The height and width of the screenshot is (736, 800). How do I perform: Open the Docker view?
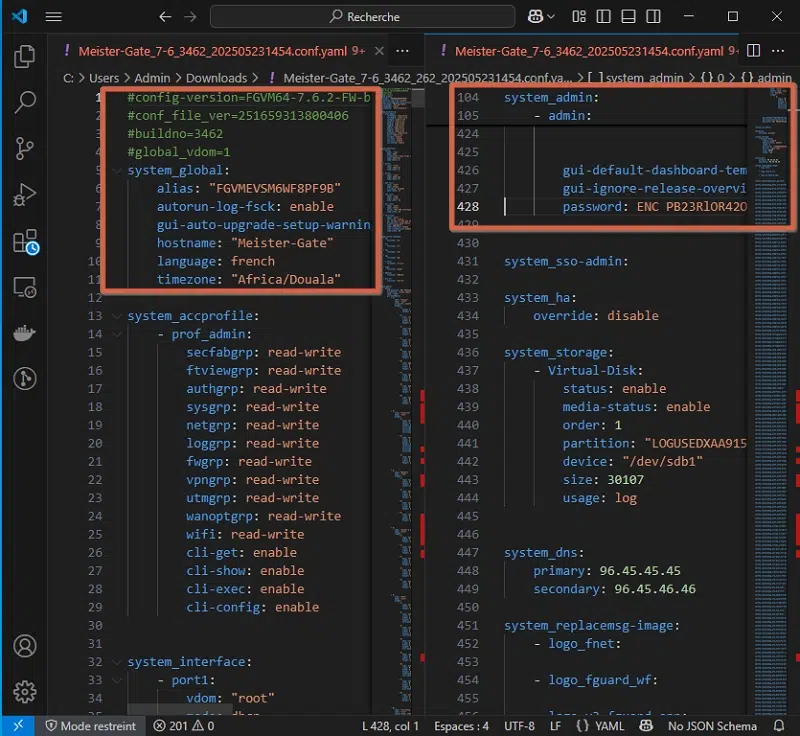(25, 333)
